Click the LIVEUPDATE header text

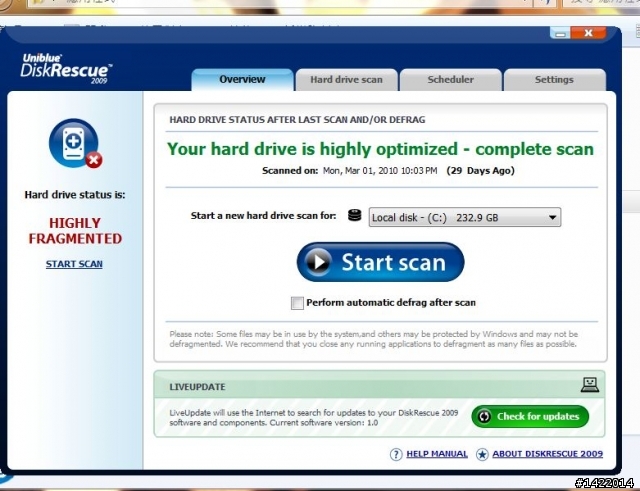(x=197, y=387)
